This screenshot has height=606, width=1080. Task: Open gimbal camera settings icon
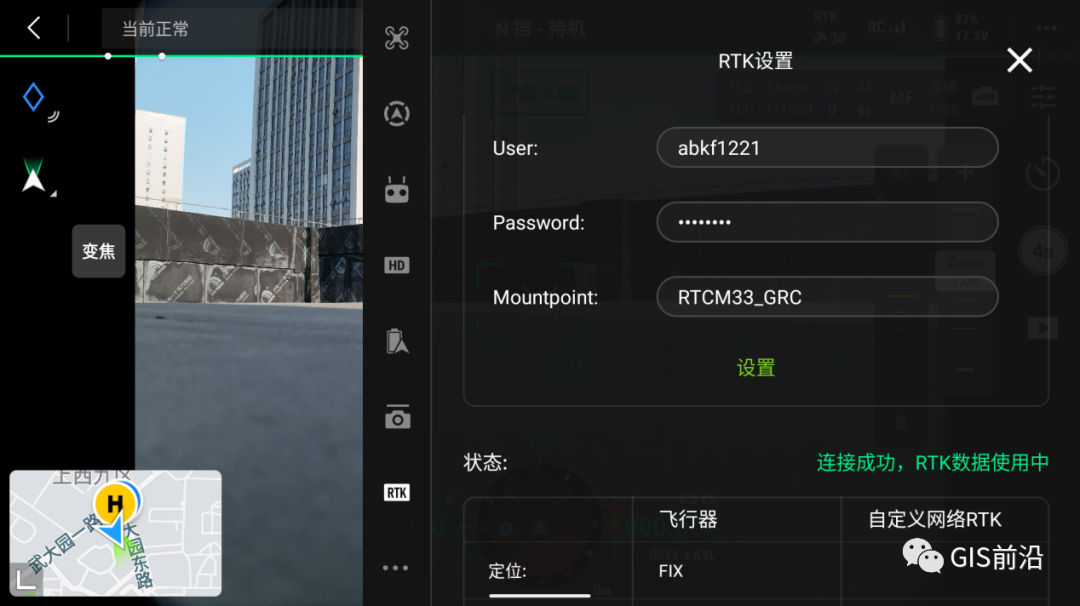coord(397,417)
